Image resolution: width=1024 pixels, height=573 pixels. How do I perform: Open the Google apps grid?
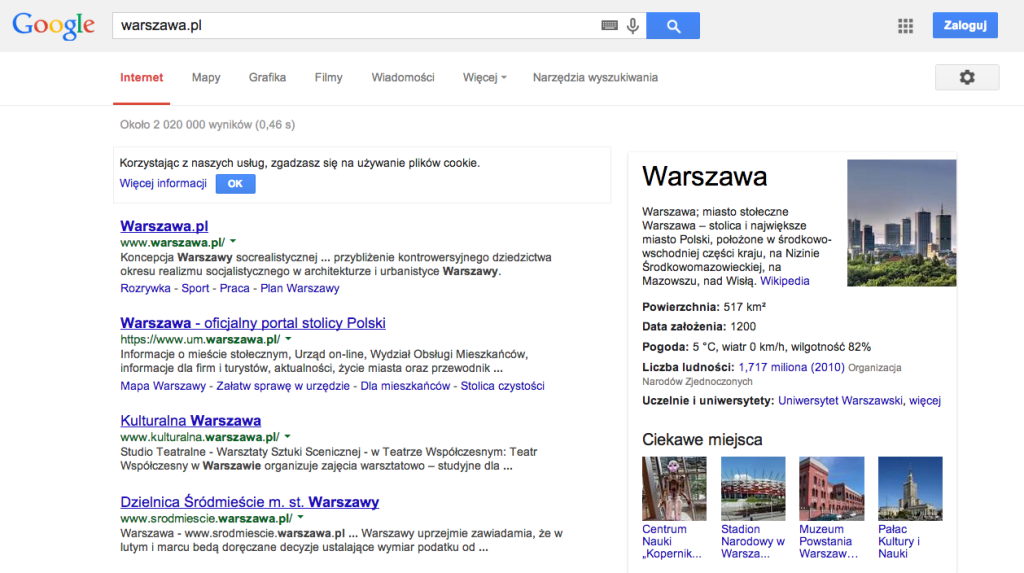pyautogui.click(x=905, y=25)
